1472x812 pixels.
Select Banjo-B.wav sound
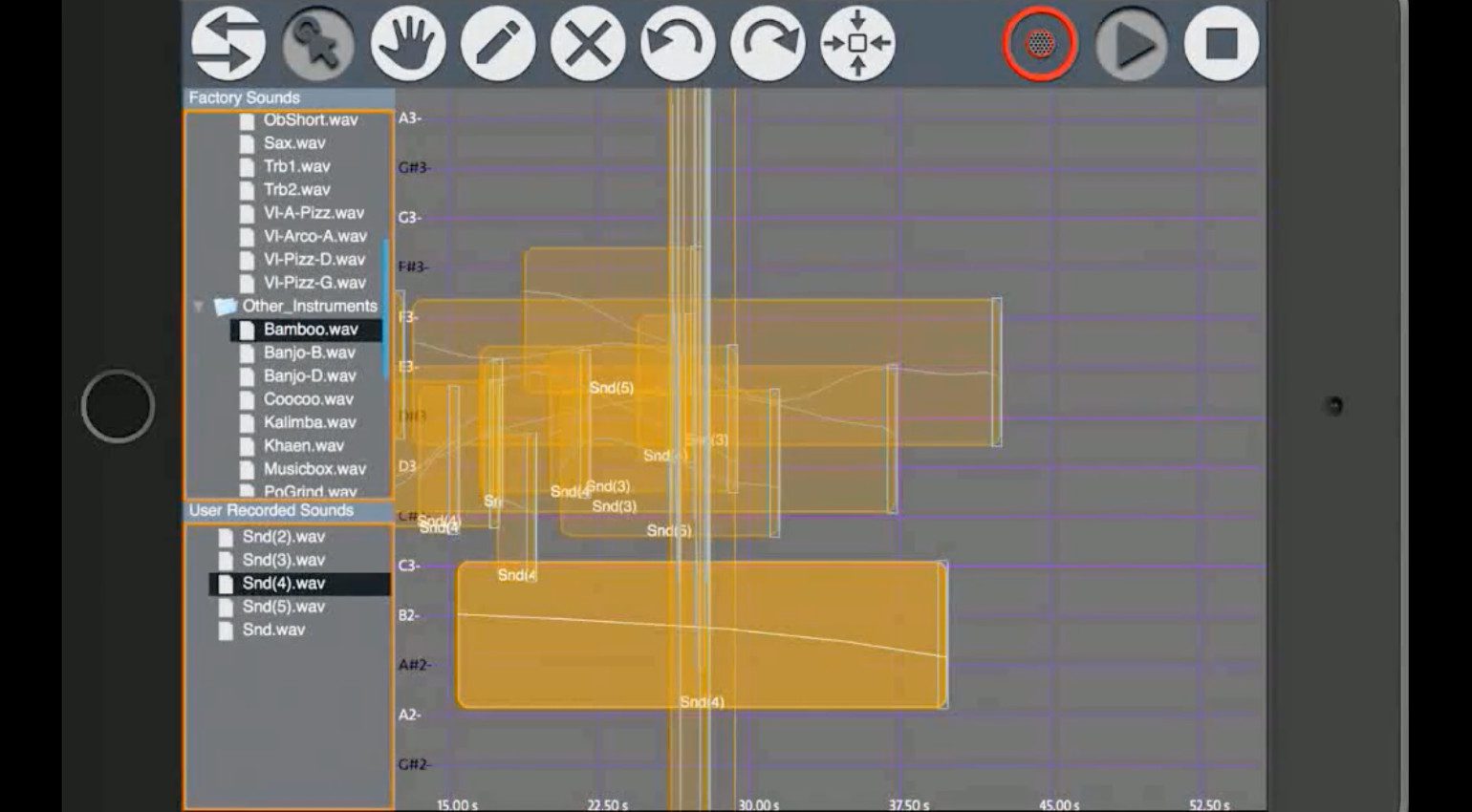pyautogui.click(x=310, y=353)
